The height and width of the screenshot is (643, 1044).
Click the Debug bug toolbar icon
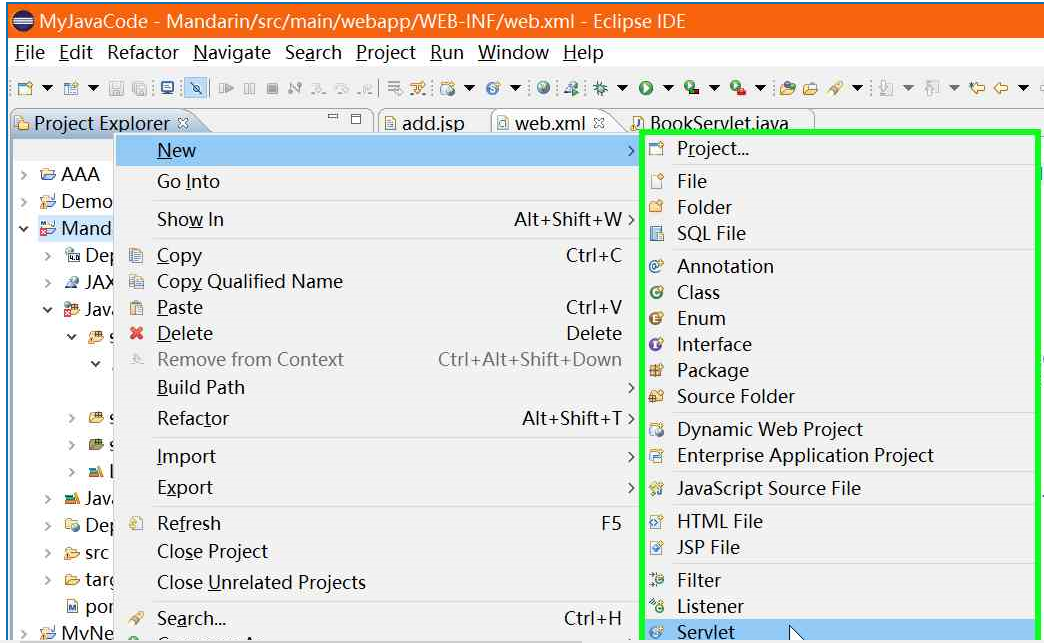(601, 88)
